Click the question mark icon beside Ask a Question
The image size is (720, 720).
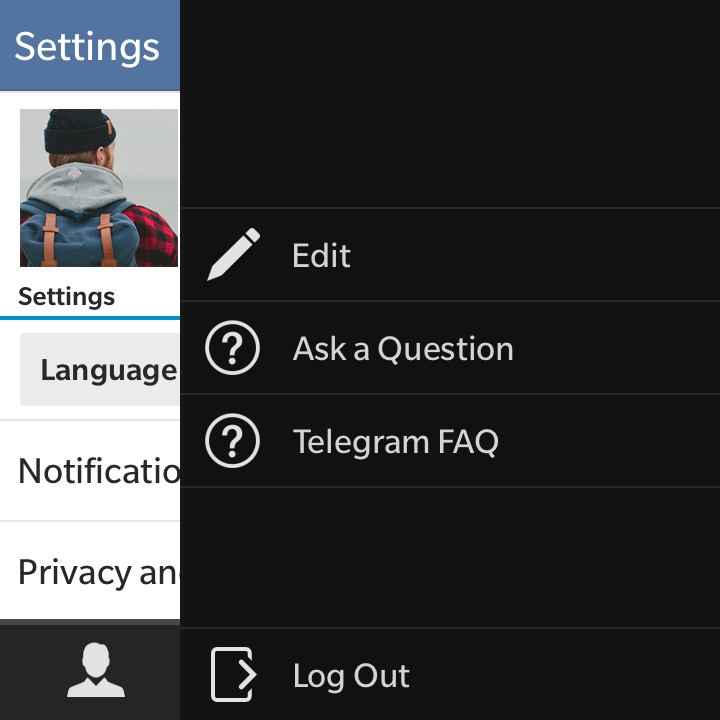coord(232,348)
